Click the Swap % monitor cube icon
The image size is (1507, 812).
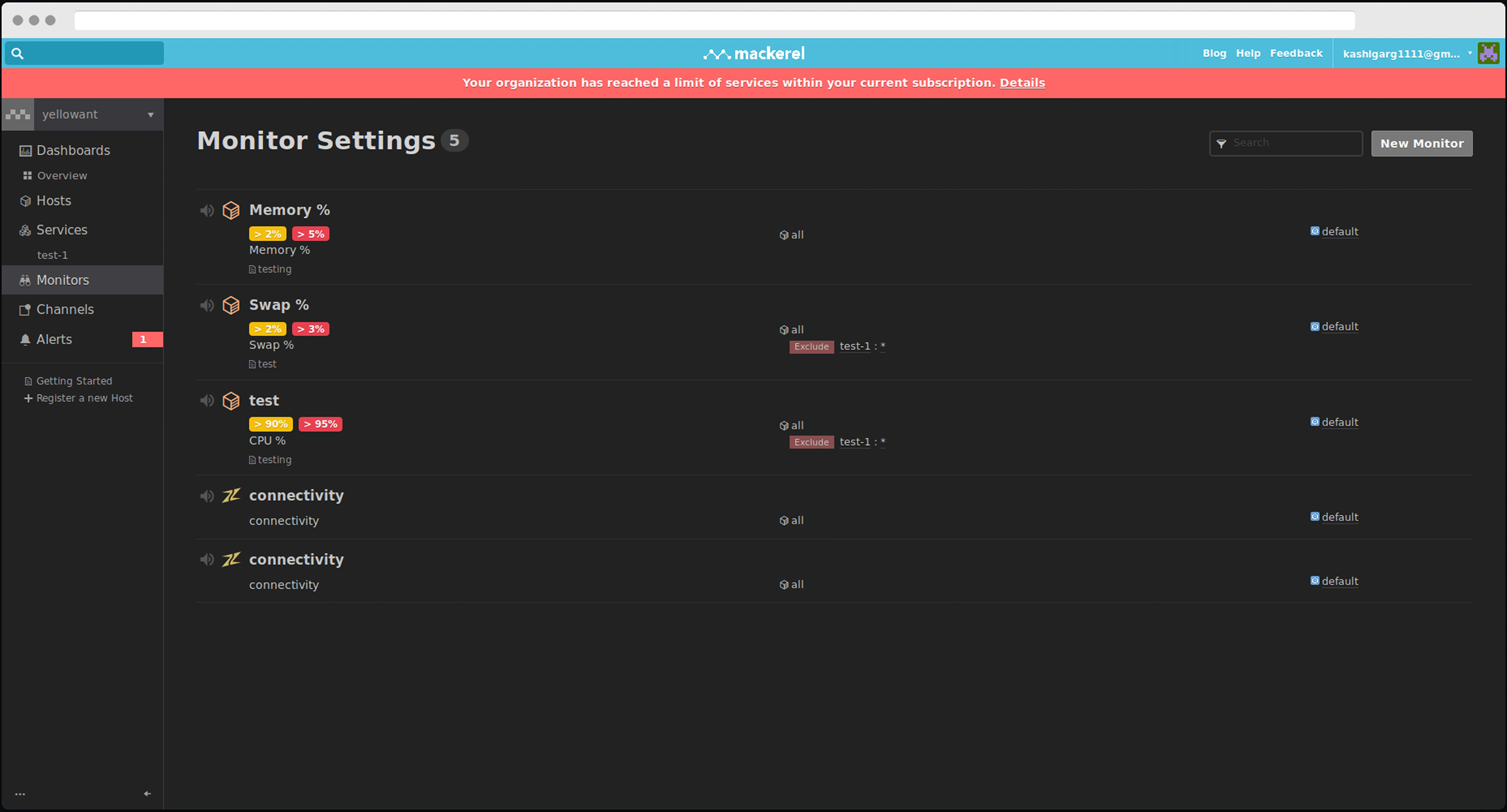tap(231, 305)
